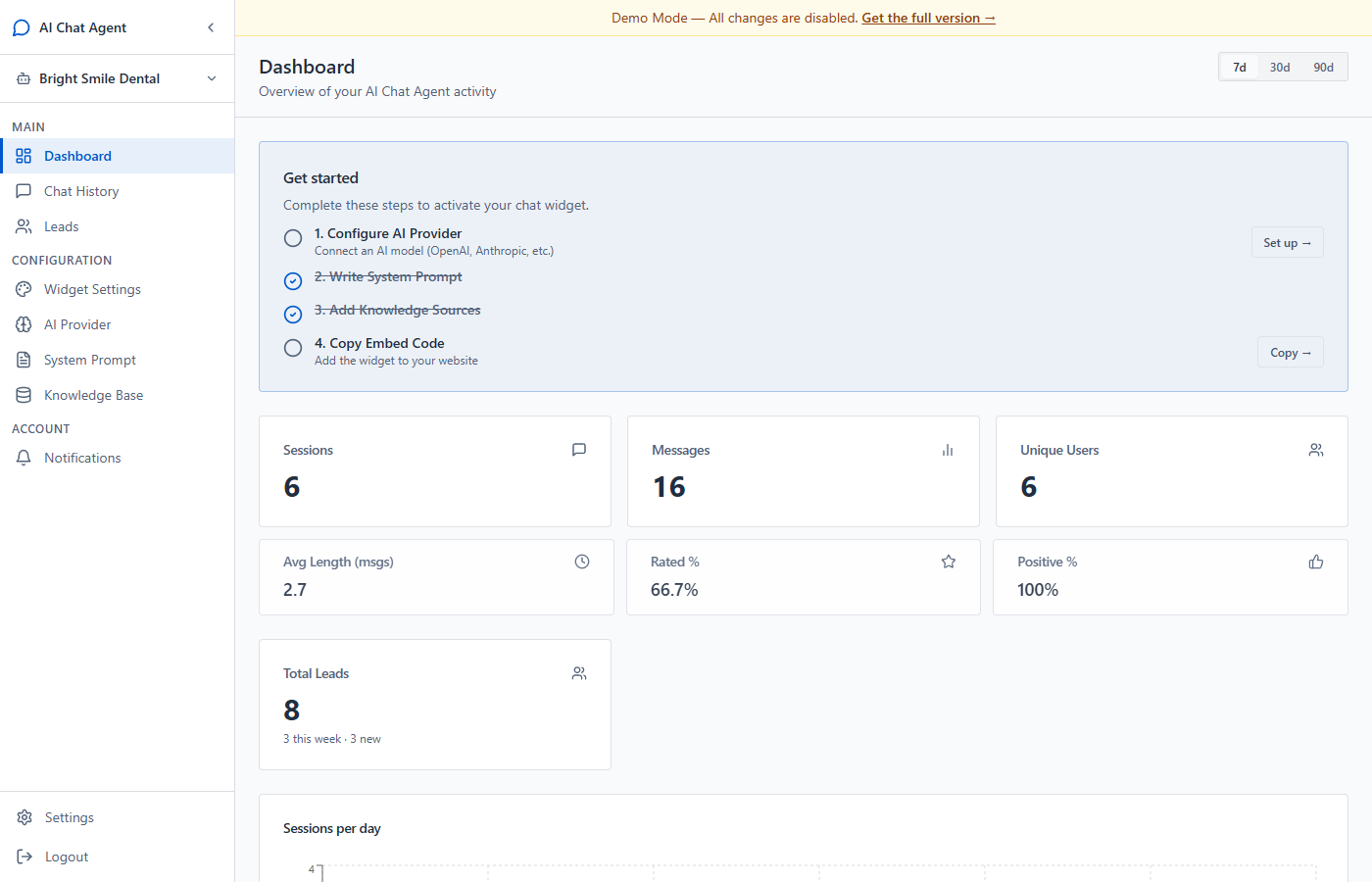This screenshot has height=882, width=1372.
Task: Click the Messages card bar chart icon
Action: (948, 450)
